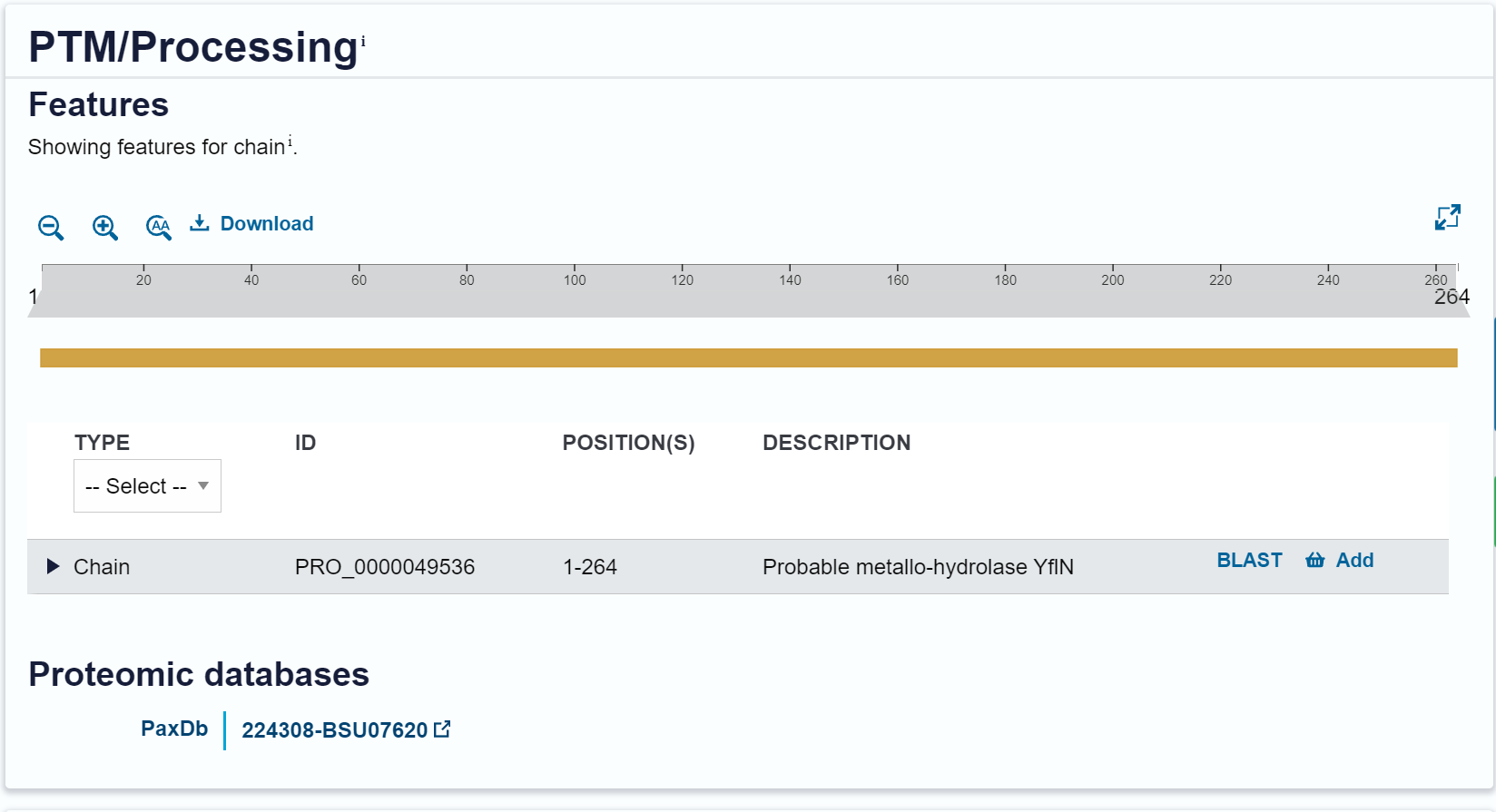Click the ID column header
This screenshot has height=812, width=1496.
coord(305,443)
